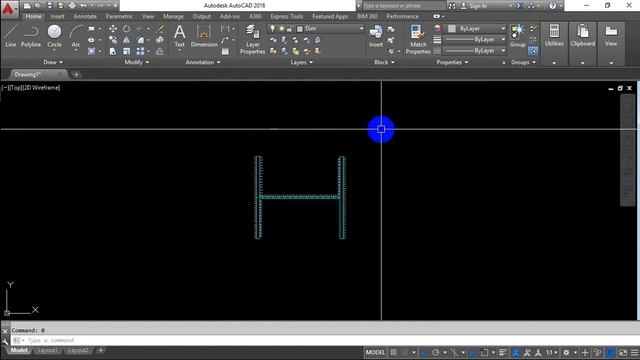
Task: Toggle the grid display in status bar
Action: [393, 352]
